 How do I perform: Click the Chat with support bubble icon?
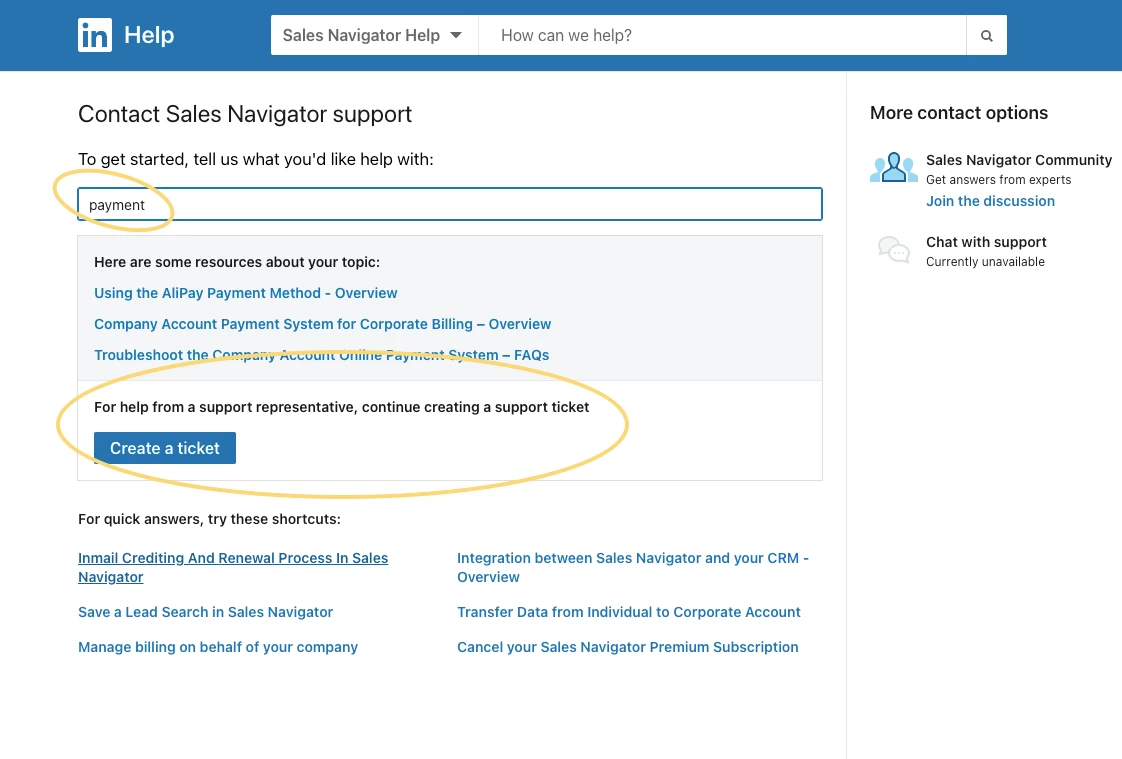click(893, 250)
